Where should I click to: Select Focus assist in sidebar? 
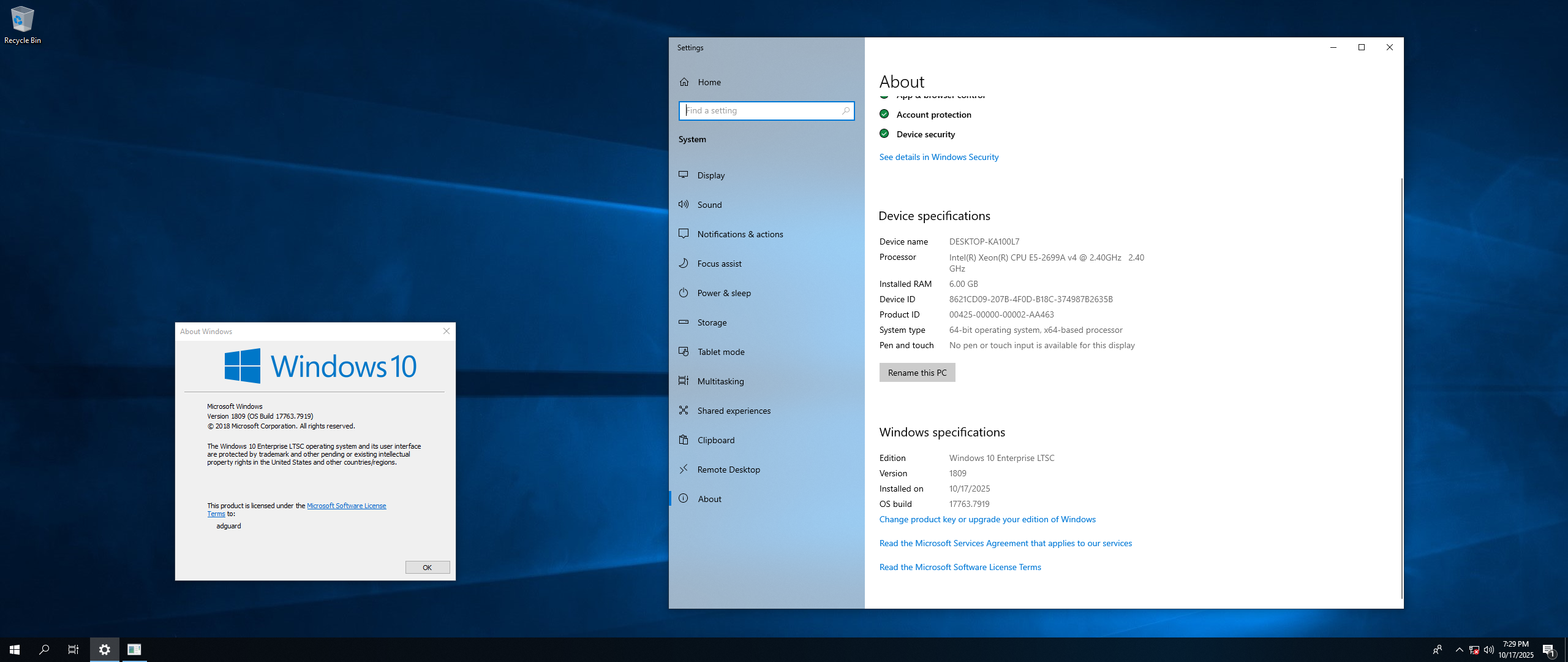click(x=719, y=264)
